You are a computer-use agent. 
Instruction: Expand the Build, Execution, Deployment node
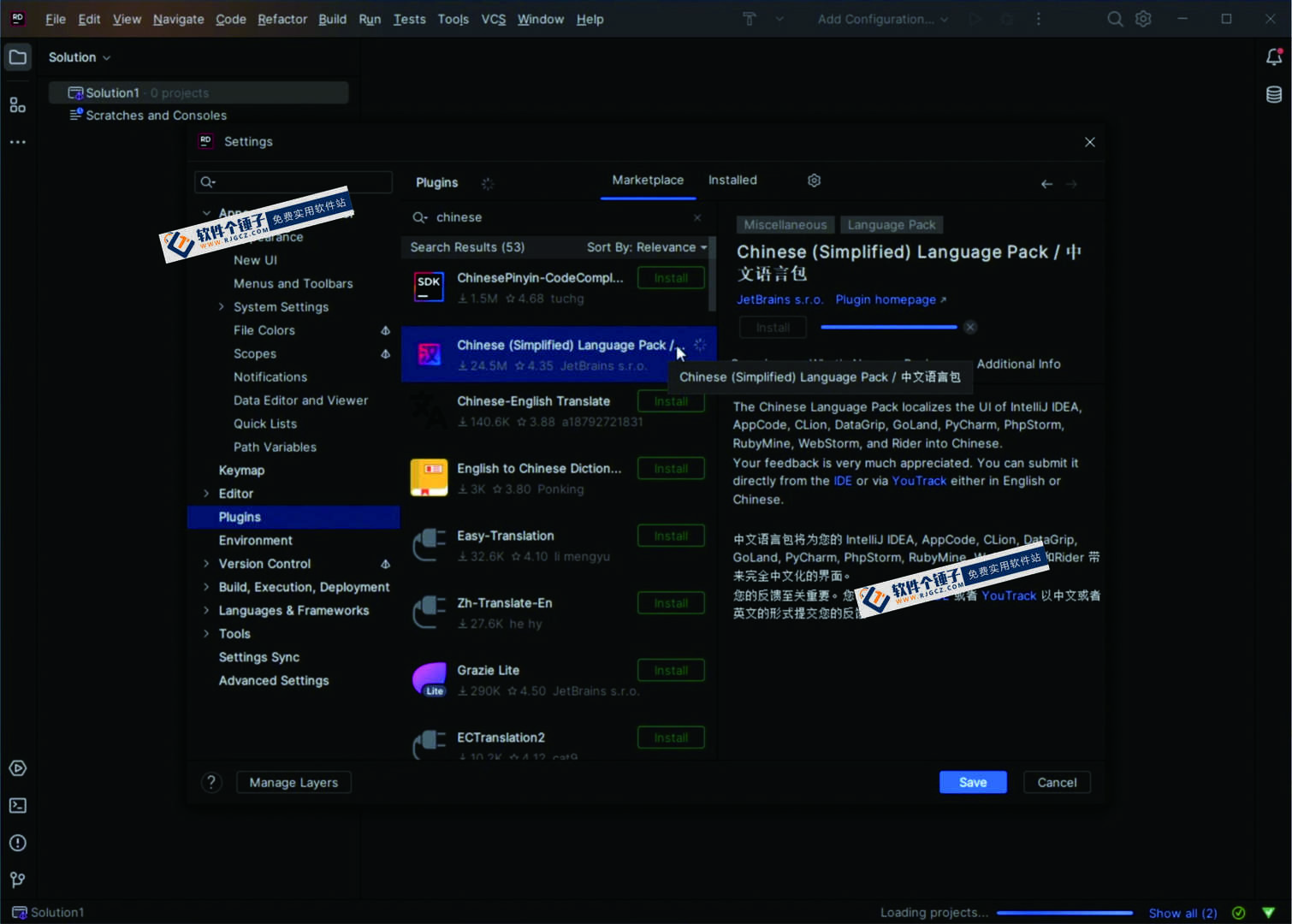coord(206,587)
